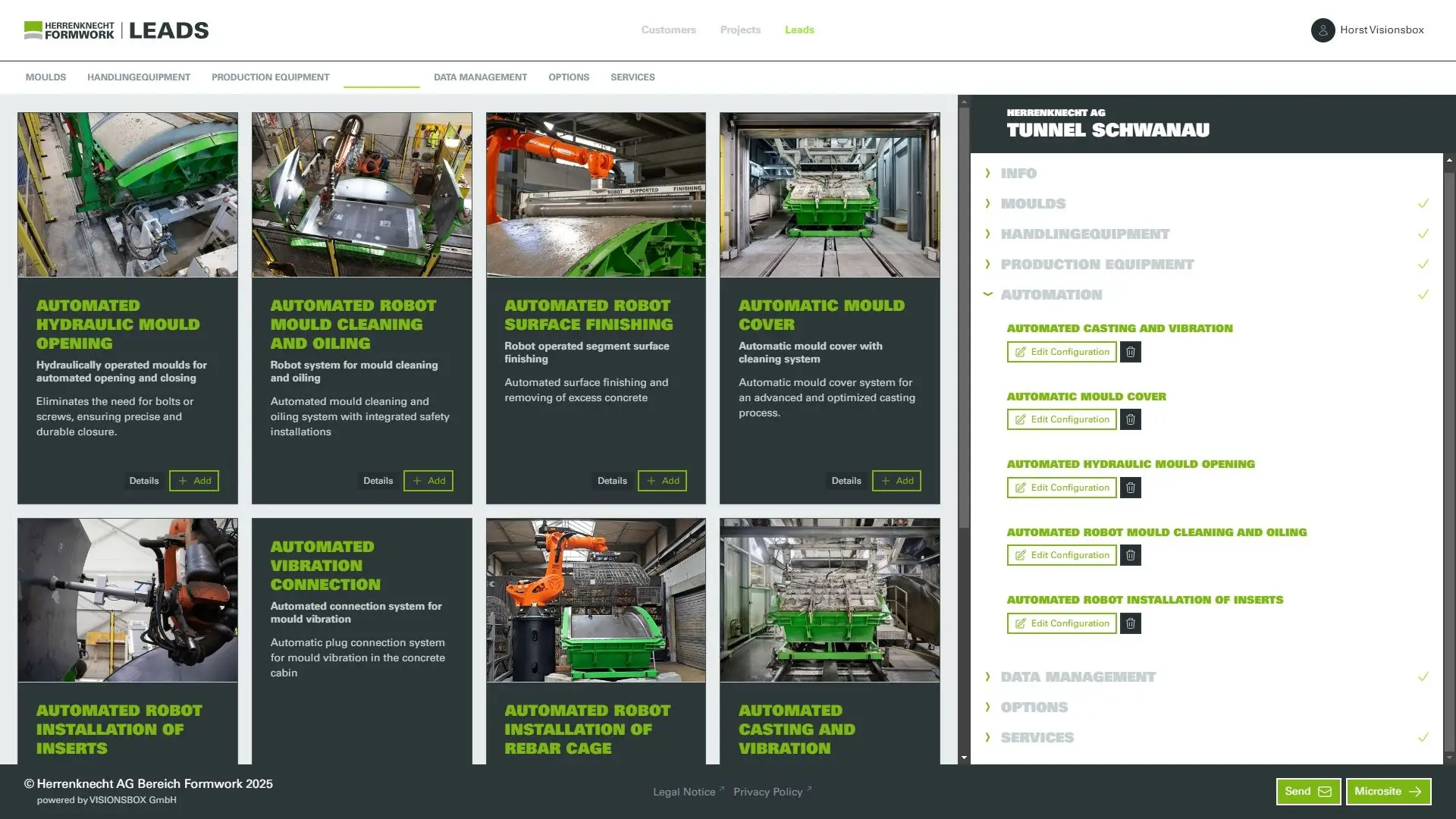Delete Automated Casting and Vibration configuration
Image resolution: width=1456 pixels, height=819 pixels.
pos(1130,352)
